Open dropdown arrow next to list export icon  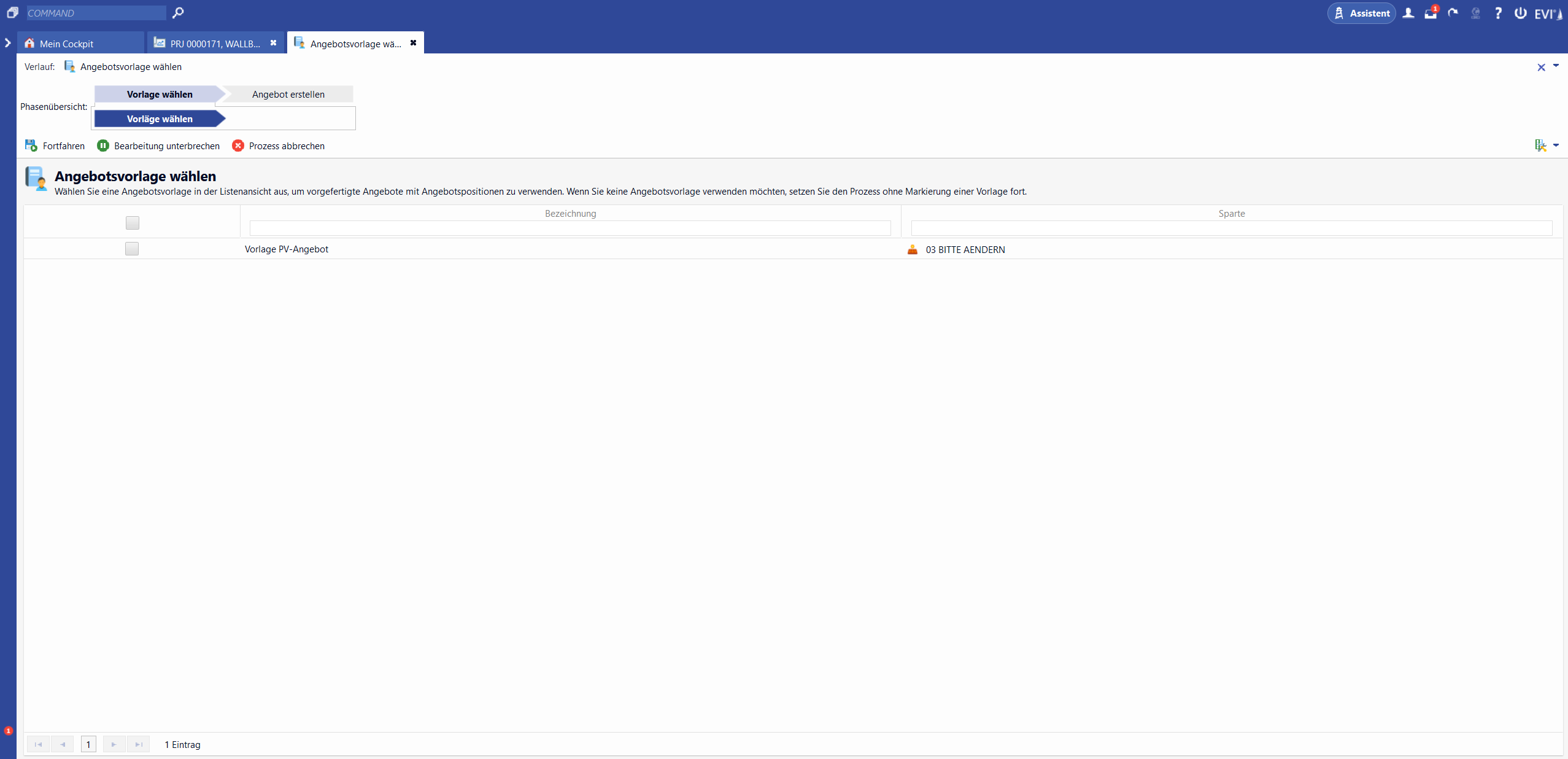[1556, 146]
